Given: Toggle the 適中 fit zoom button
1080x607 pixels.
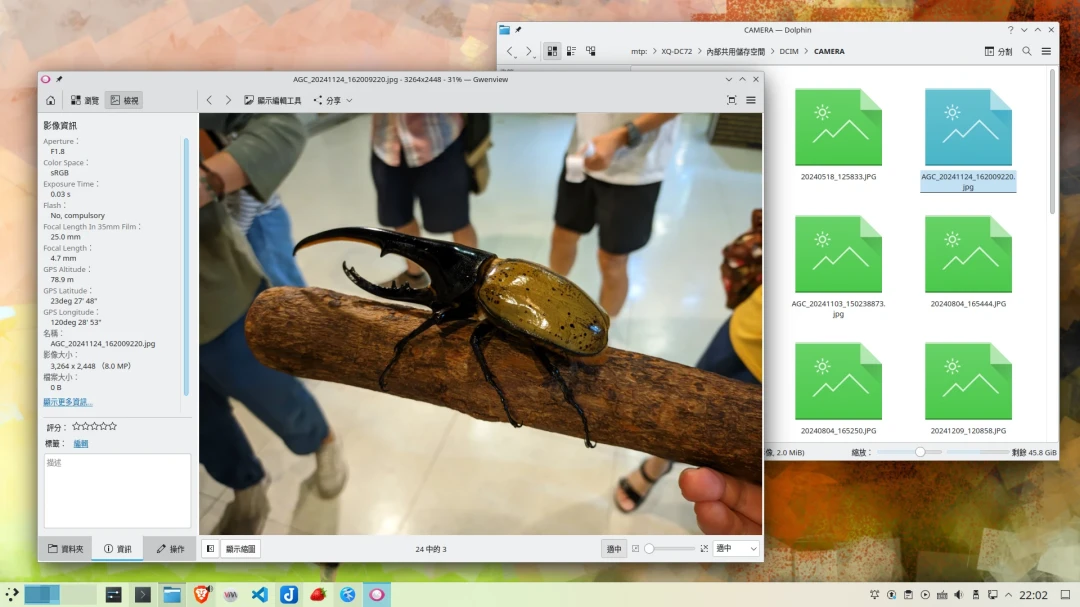Looking at the screenshot, I should click(614, 548).
